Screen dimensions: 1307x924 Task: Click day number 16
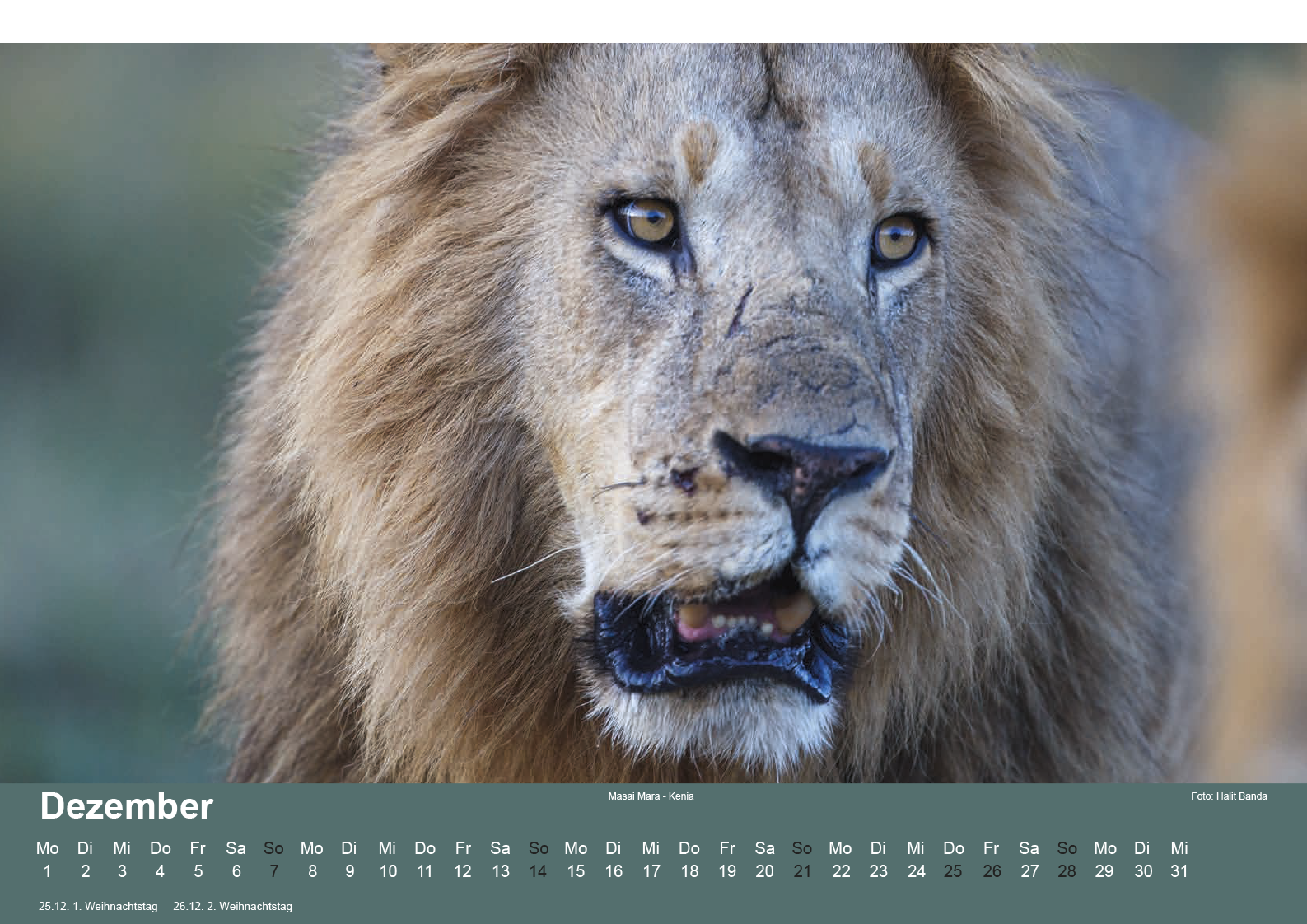click(x=614, y=871)
